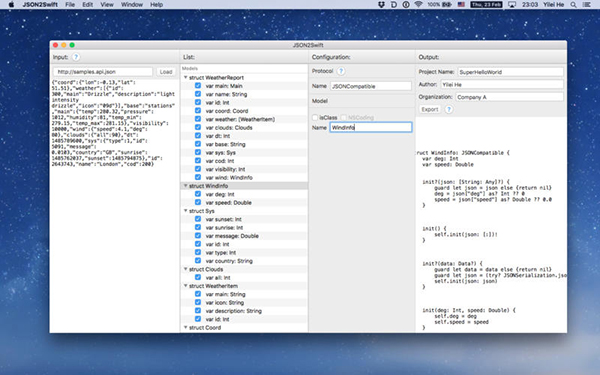Open the Help menu
The image size is (600, 375).
click(x=157, y=5)
